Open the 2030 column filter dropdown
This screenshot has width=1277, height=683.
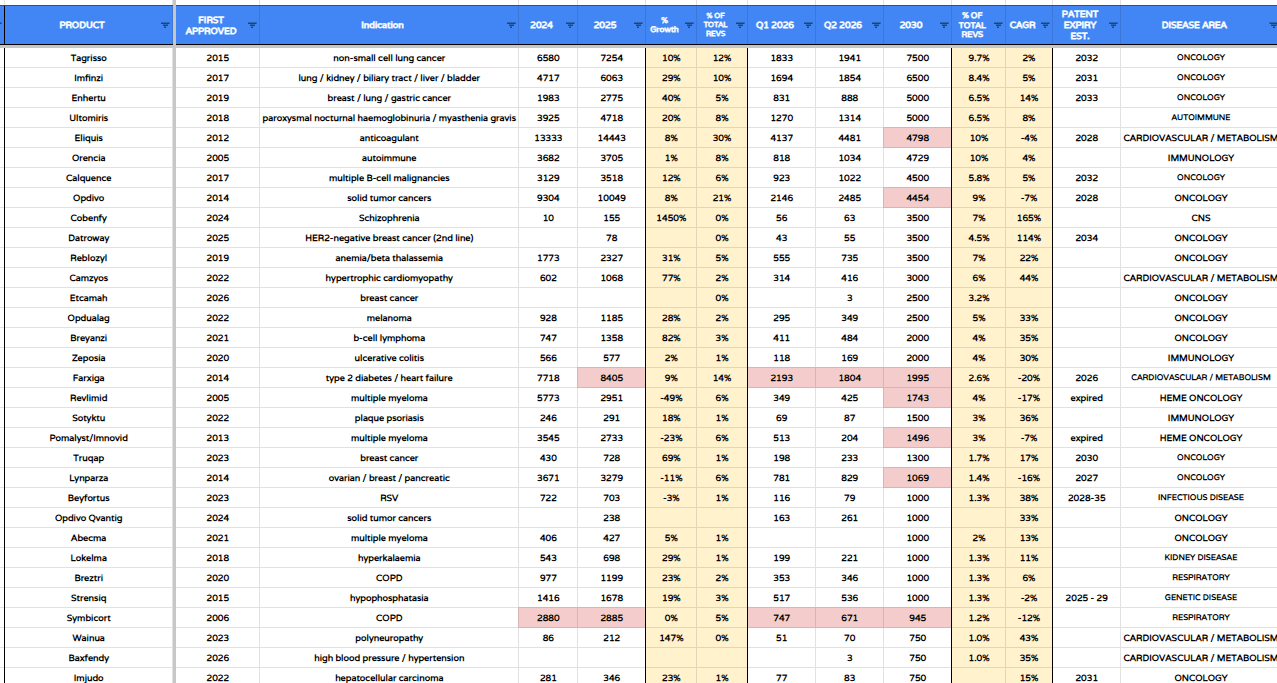click(x=943, y=25)
